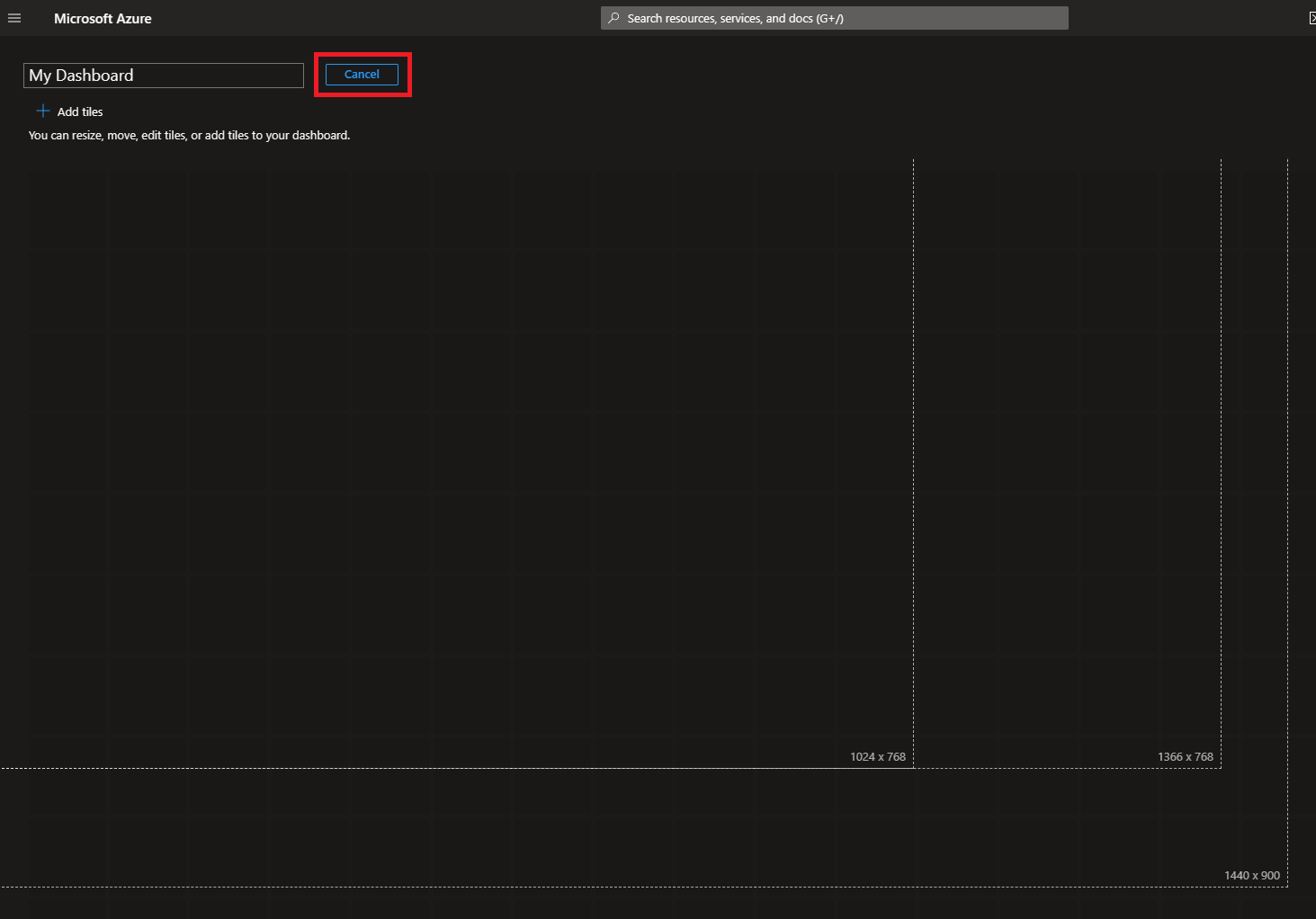The height and width of the screenshot is (919, 1316).
Task: Click Add tiles
Action: point(69,112)
